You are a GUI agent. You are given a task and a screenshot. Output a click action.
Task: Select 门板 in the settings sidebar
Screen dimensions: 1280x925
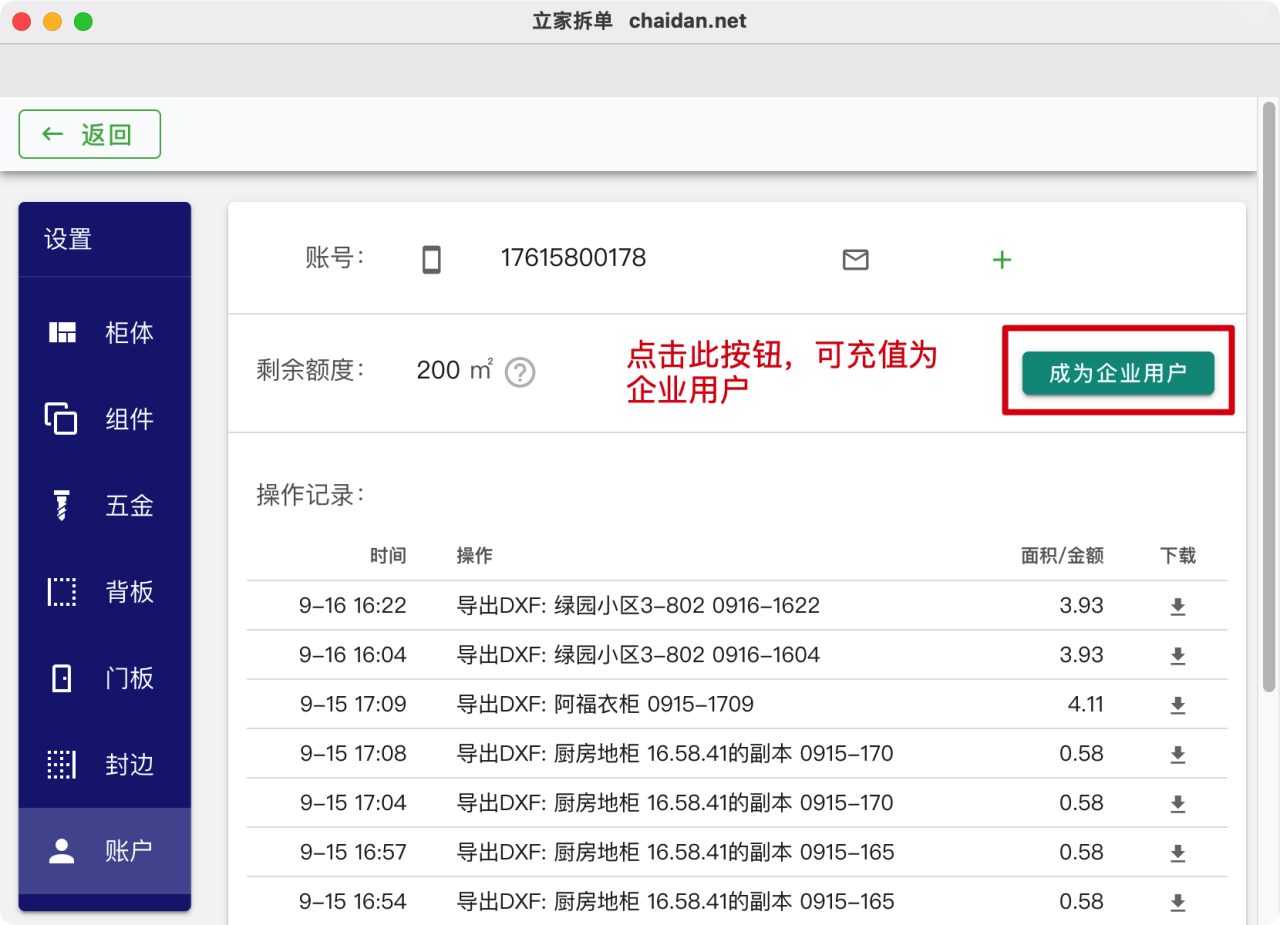pos(104,679)
